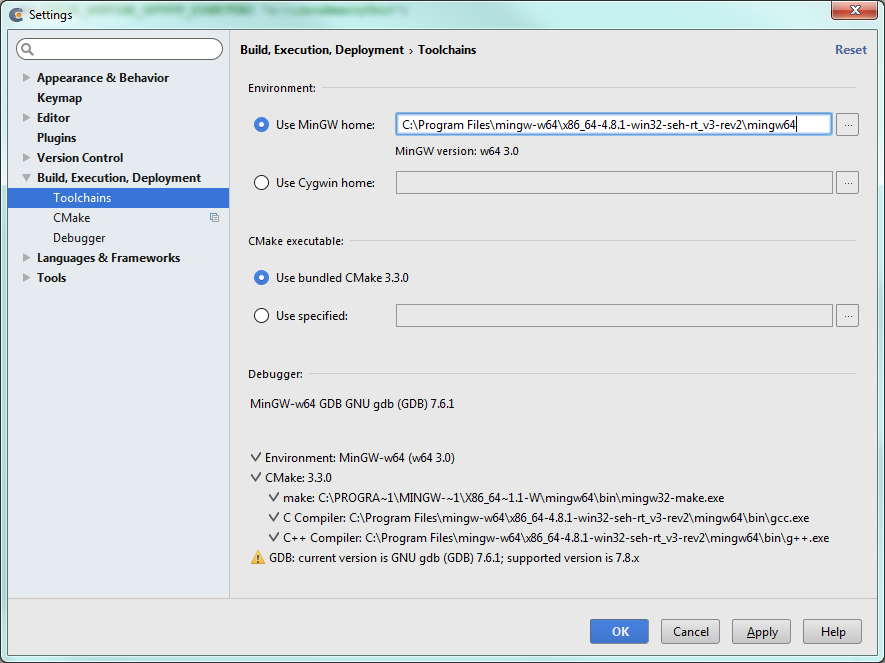Click the CMake project-level copy icon

[214, 218]
